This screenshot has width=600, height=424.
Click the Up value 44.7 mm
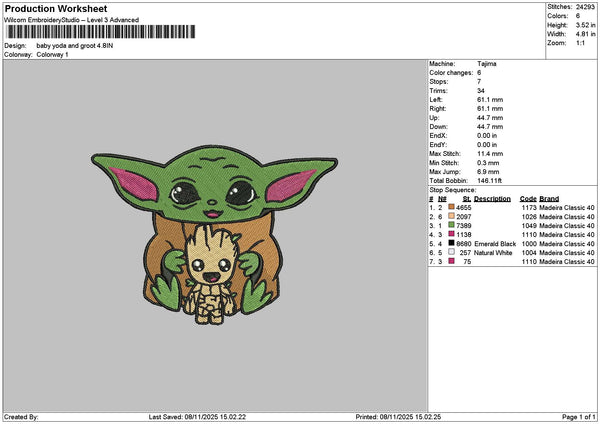coord(490,118)
